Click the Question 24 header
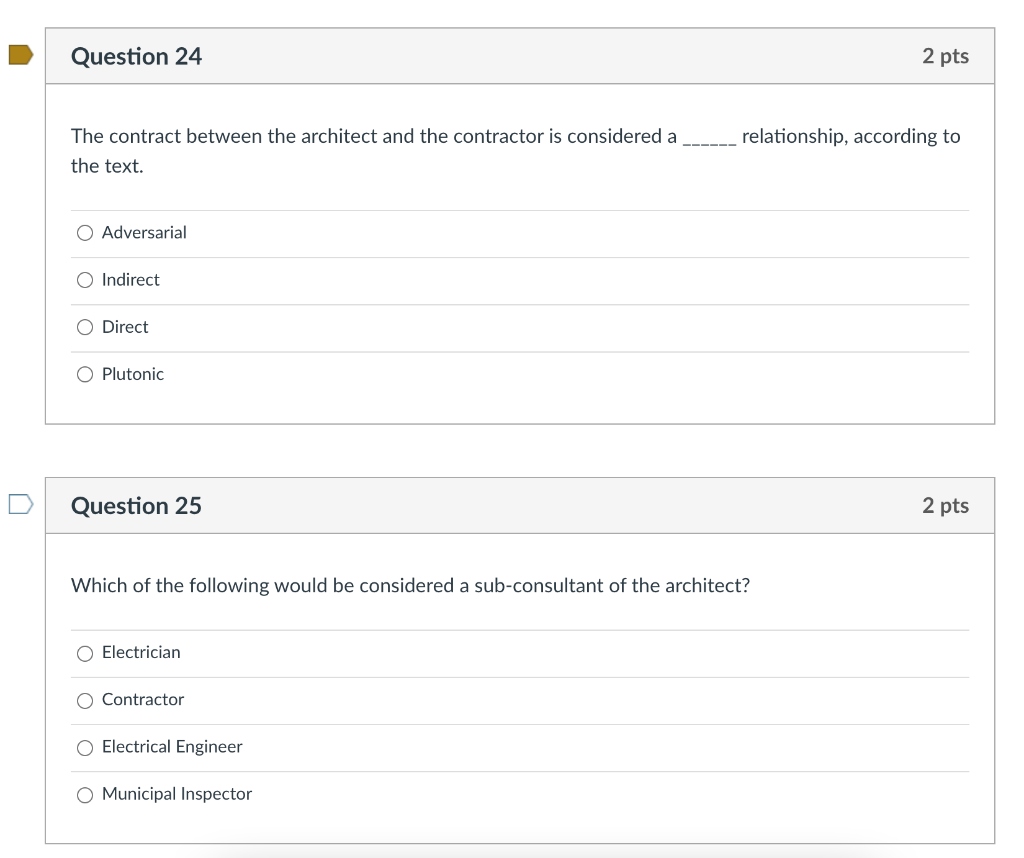Viewport: 1024px width, 858px height. pyautogui.click(x=135, y=56)
